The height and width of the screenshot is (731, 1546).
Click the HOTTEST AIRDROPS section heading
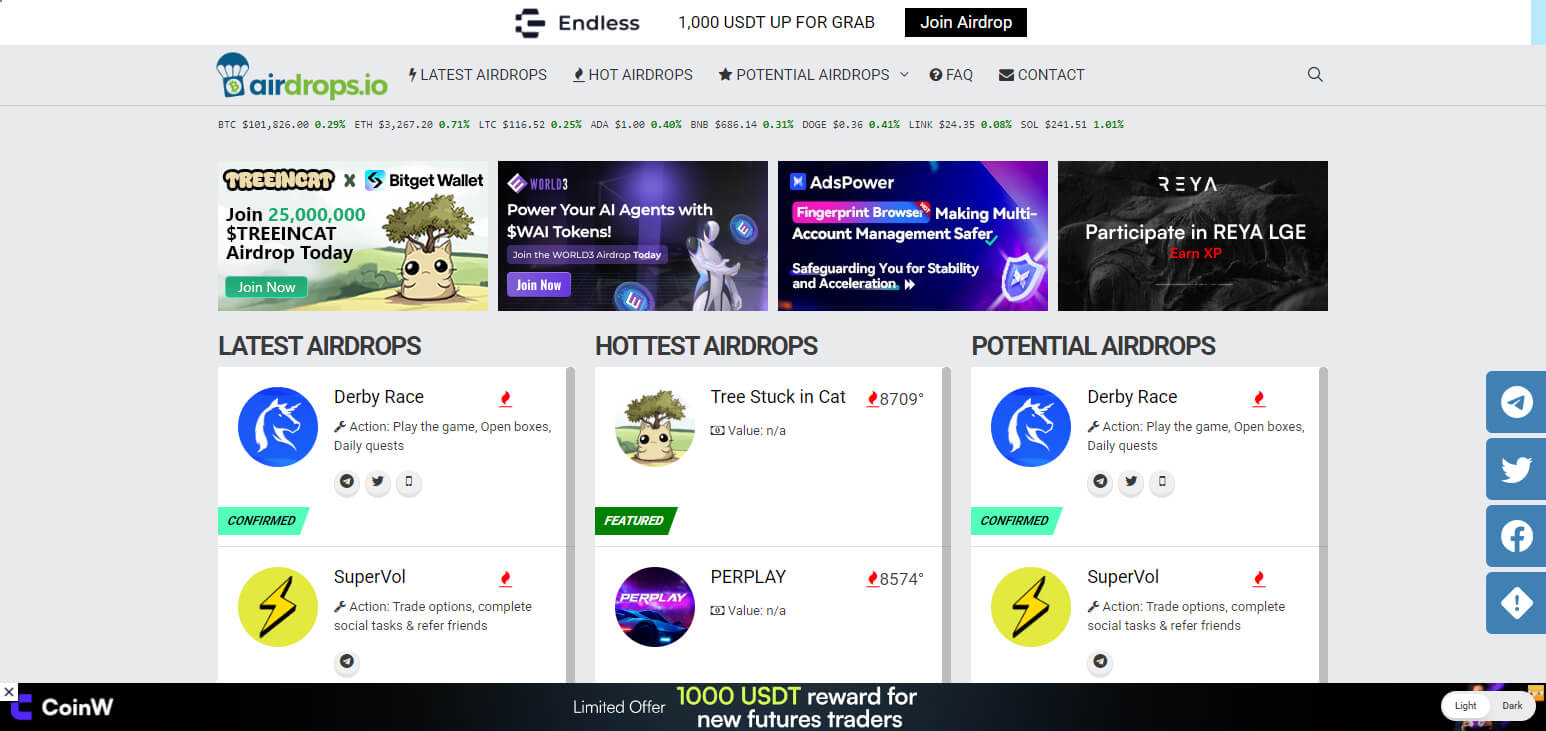point(707,346)
